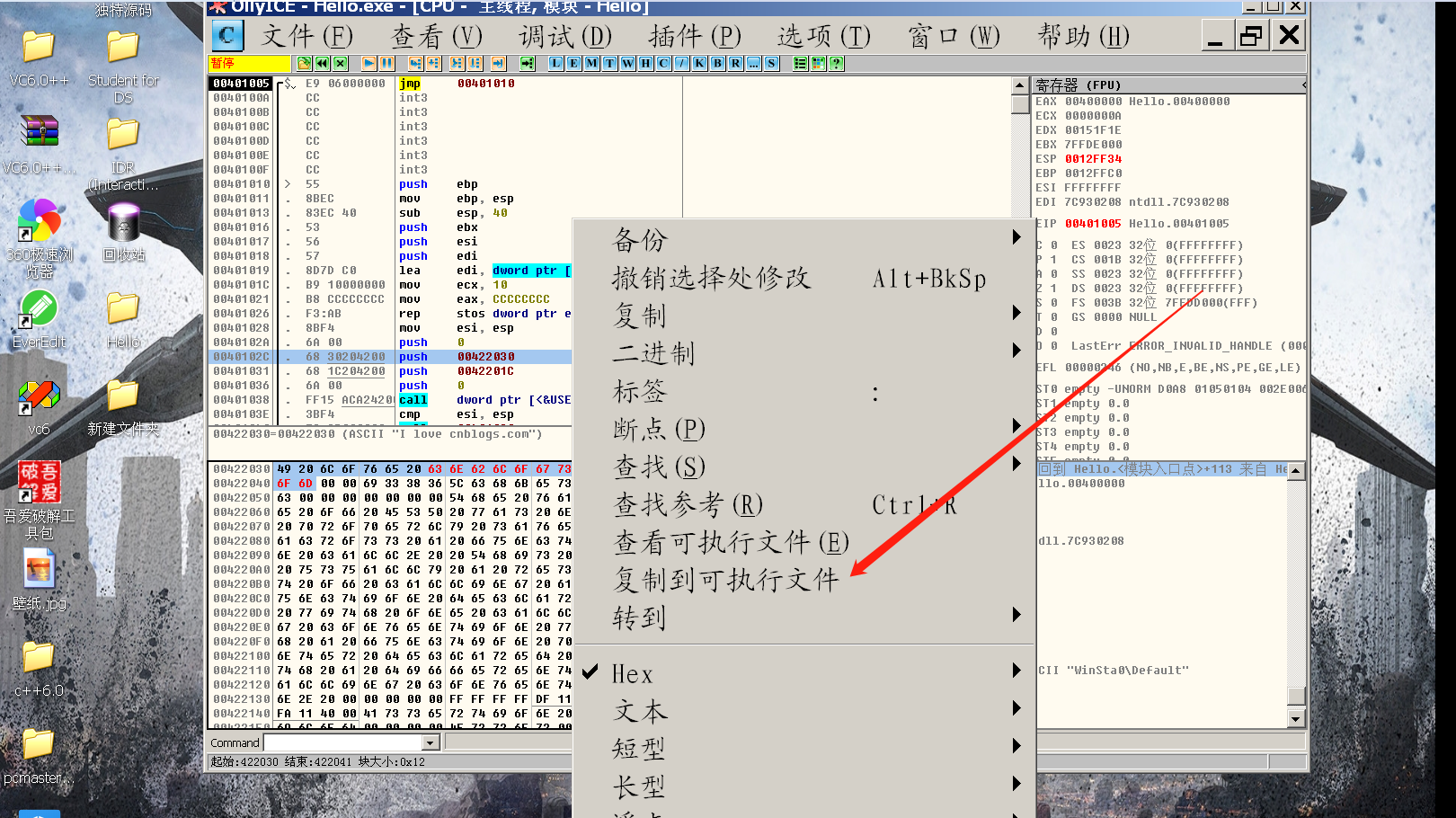This screenshot has height=818, width=1456.
Task: Expand the 长型 submenu
Action: click(803, 787)
